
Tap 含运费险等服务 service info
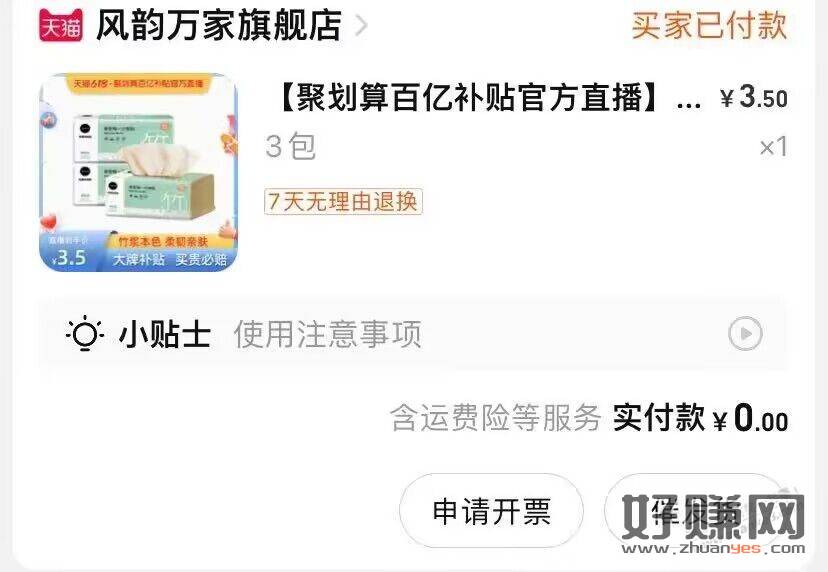pos(495,418)
